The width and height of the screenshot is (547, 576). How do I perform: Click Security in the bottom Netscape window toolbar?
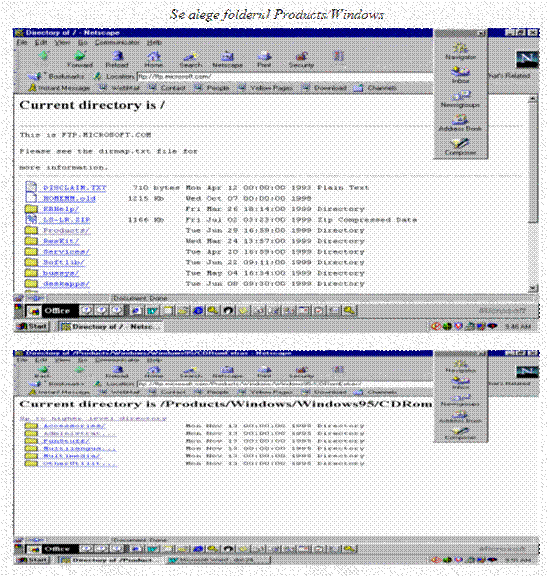point(301,372)
